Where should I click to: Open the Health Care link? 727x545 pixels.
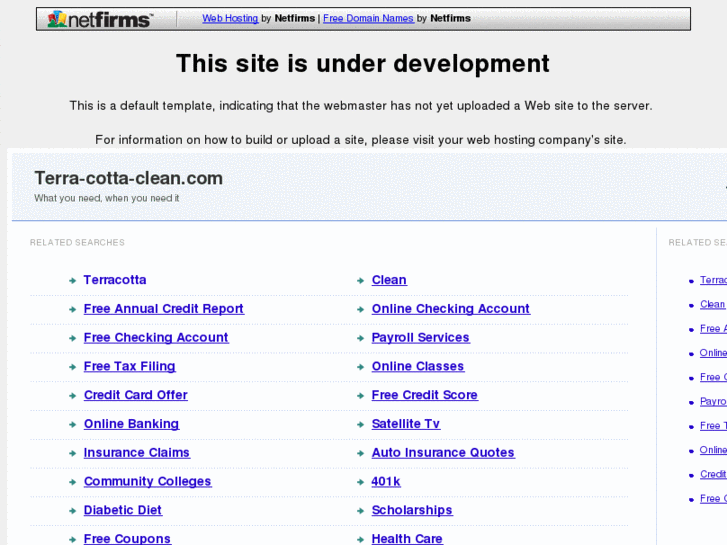click(407, 539)
